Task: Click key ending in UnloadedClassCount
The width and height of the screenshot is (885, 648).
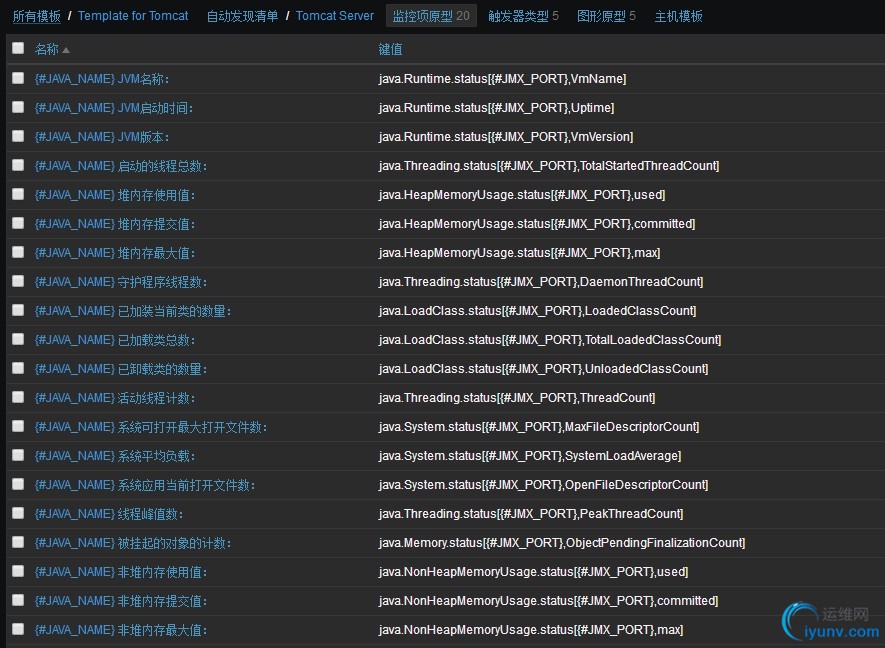Action: [x=543, y=369]
